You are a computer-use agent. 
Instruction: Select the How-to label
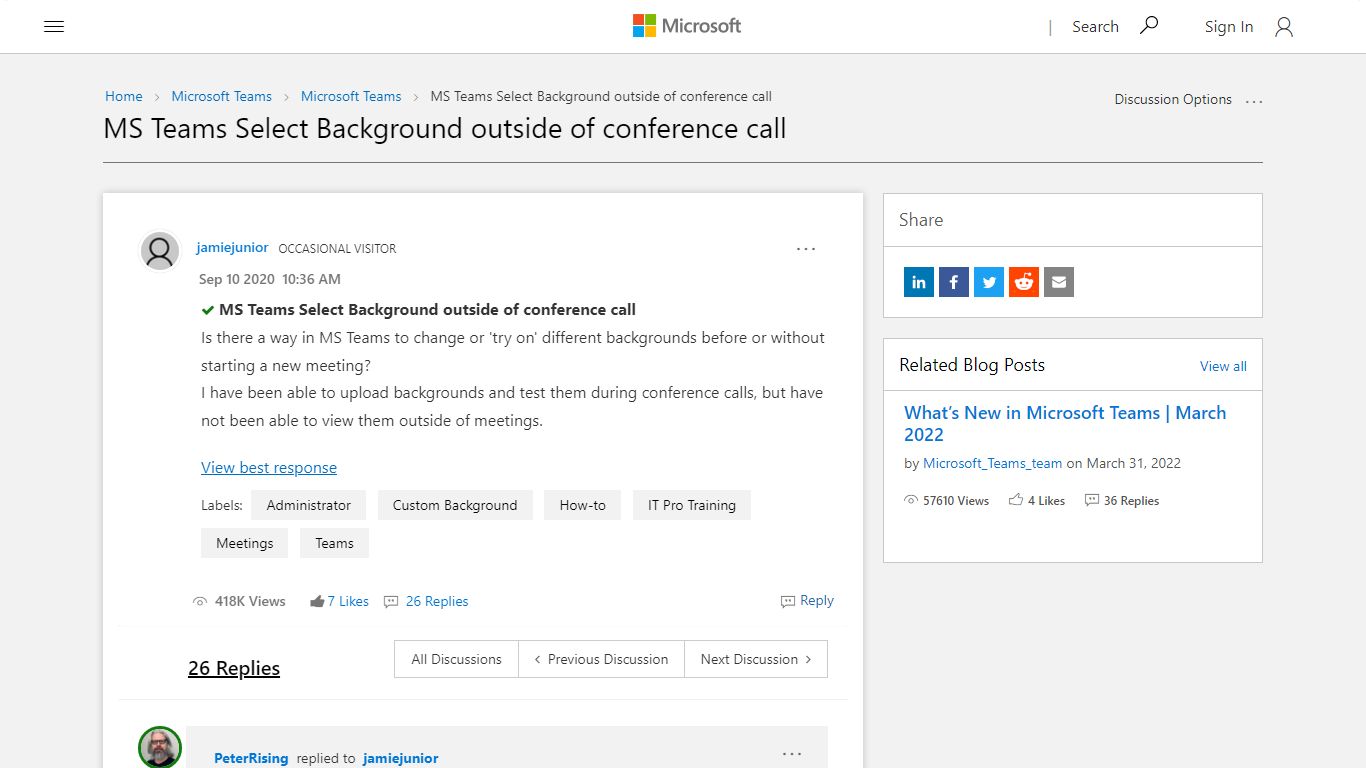click(x=582, y=505)
